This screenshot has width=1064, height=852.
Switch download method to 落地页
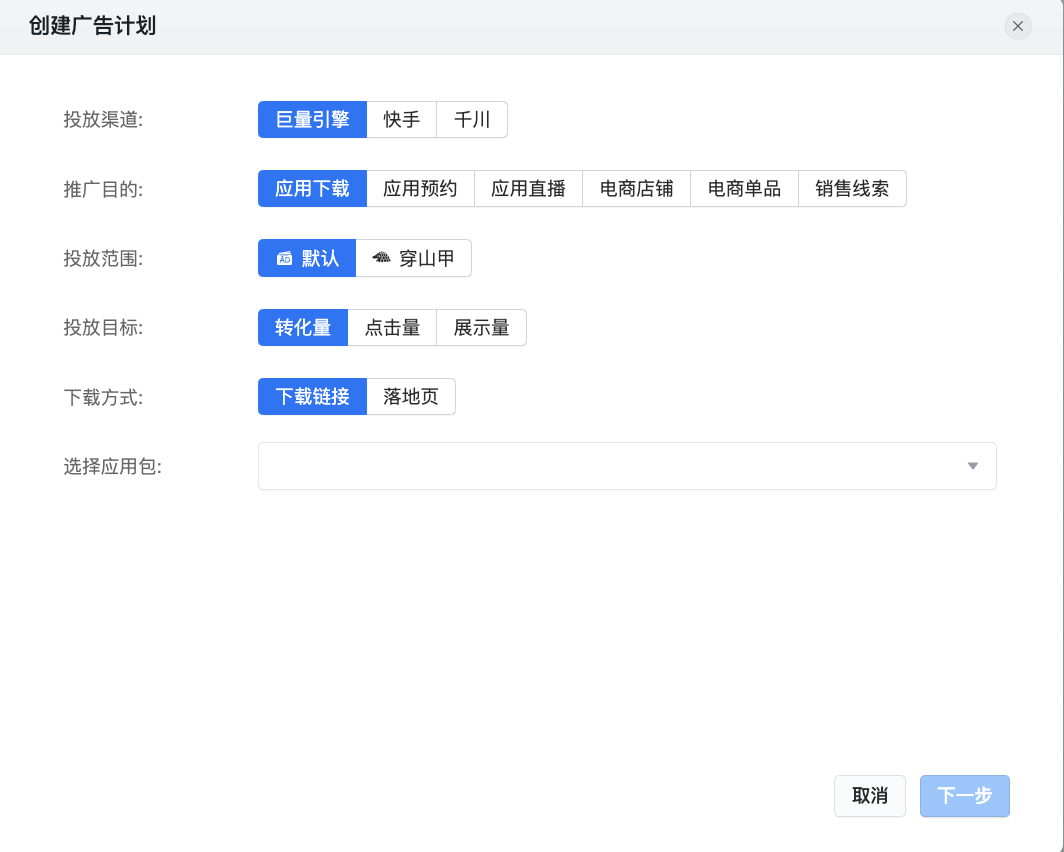tap(411, 397)
